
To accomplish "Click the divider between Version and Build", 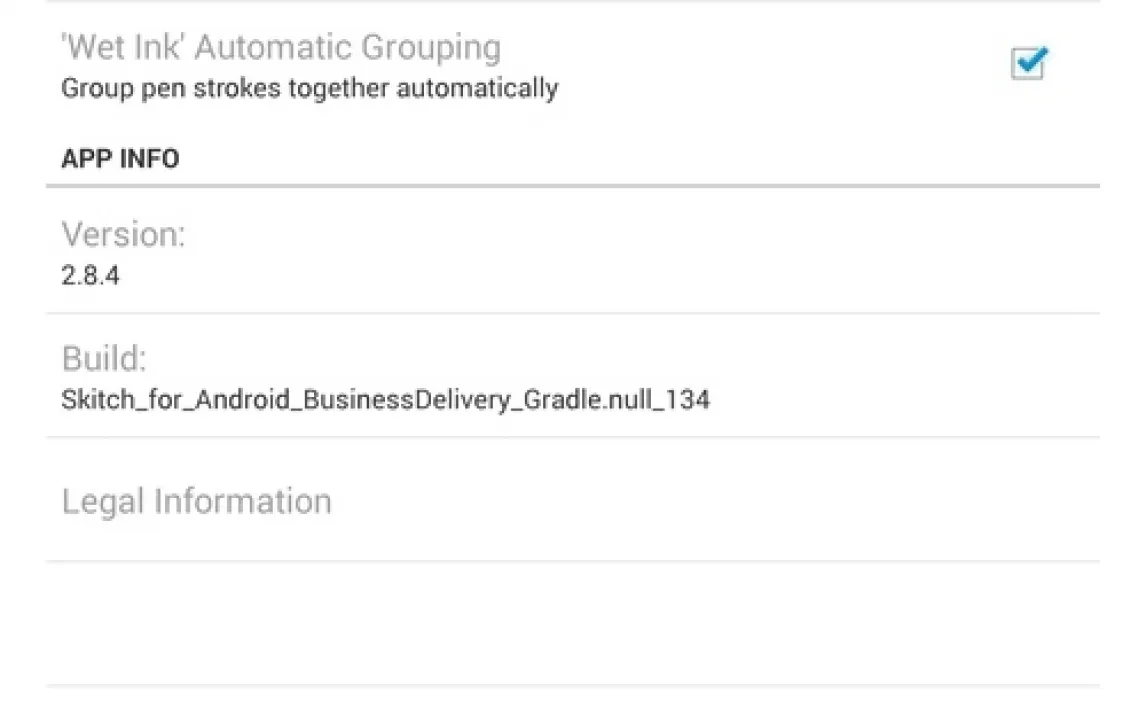I will click(572, 313).
